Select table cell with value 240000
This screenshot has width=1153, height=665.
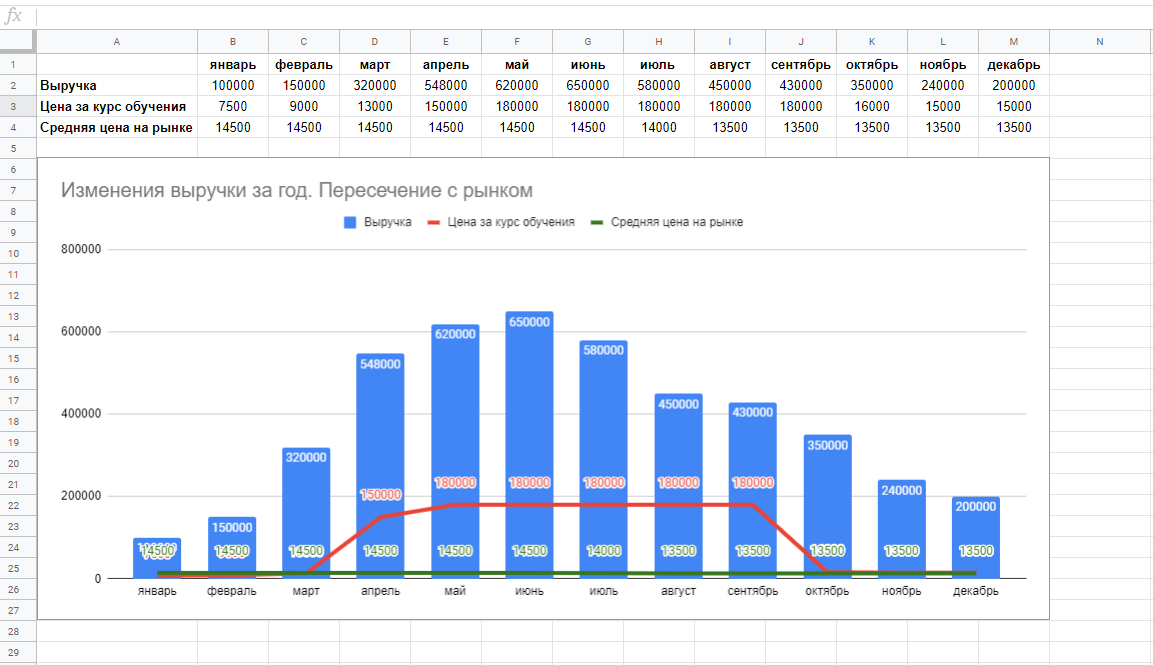tap(943, 86)
